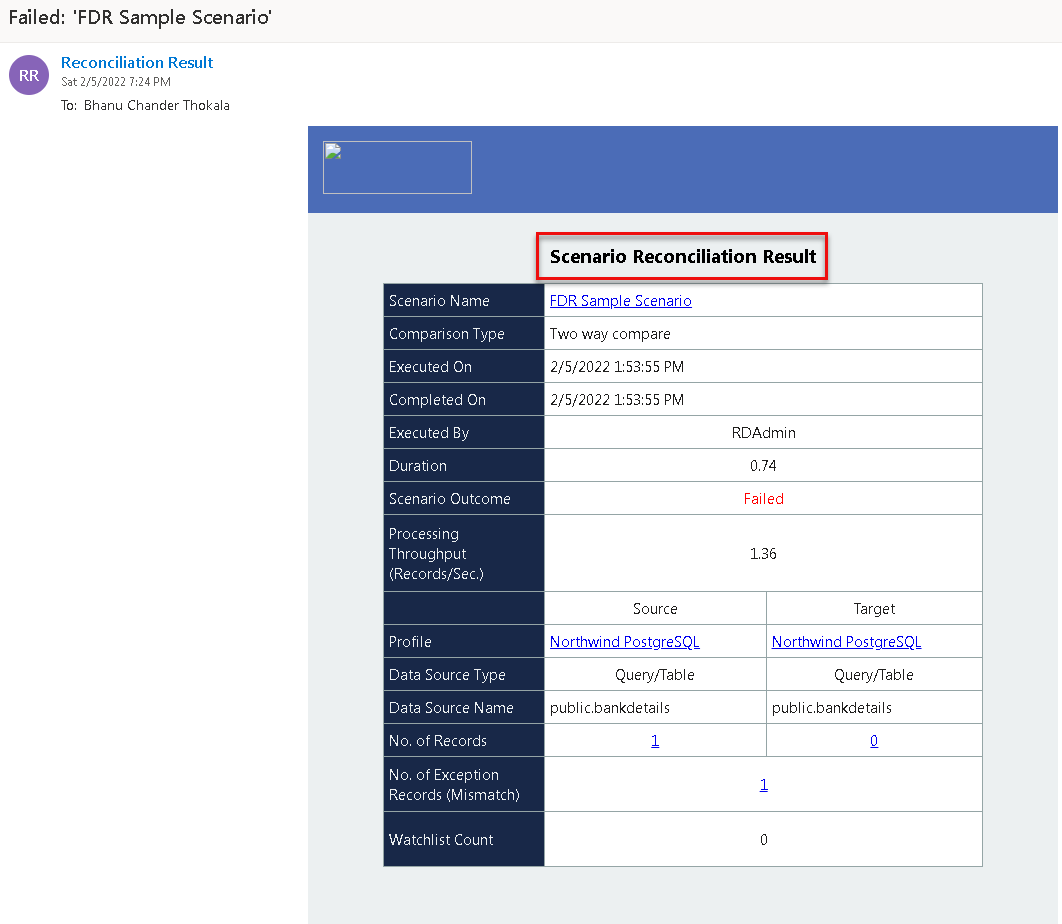This screenshot has height=924, width=1062.
Task: Click the Scenario Outcome label
Action: coord(450,499)
